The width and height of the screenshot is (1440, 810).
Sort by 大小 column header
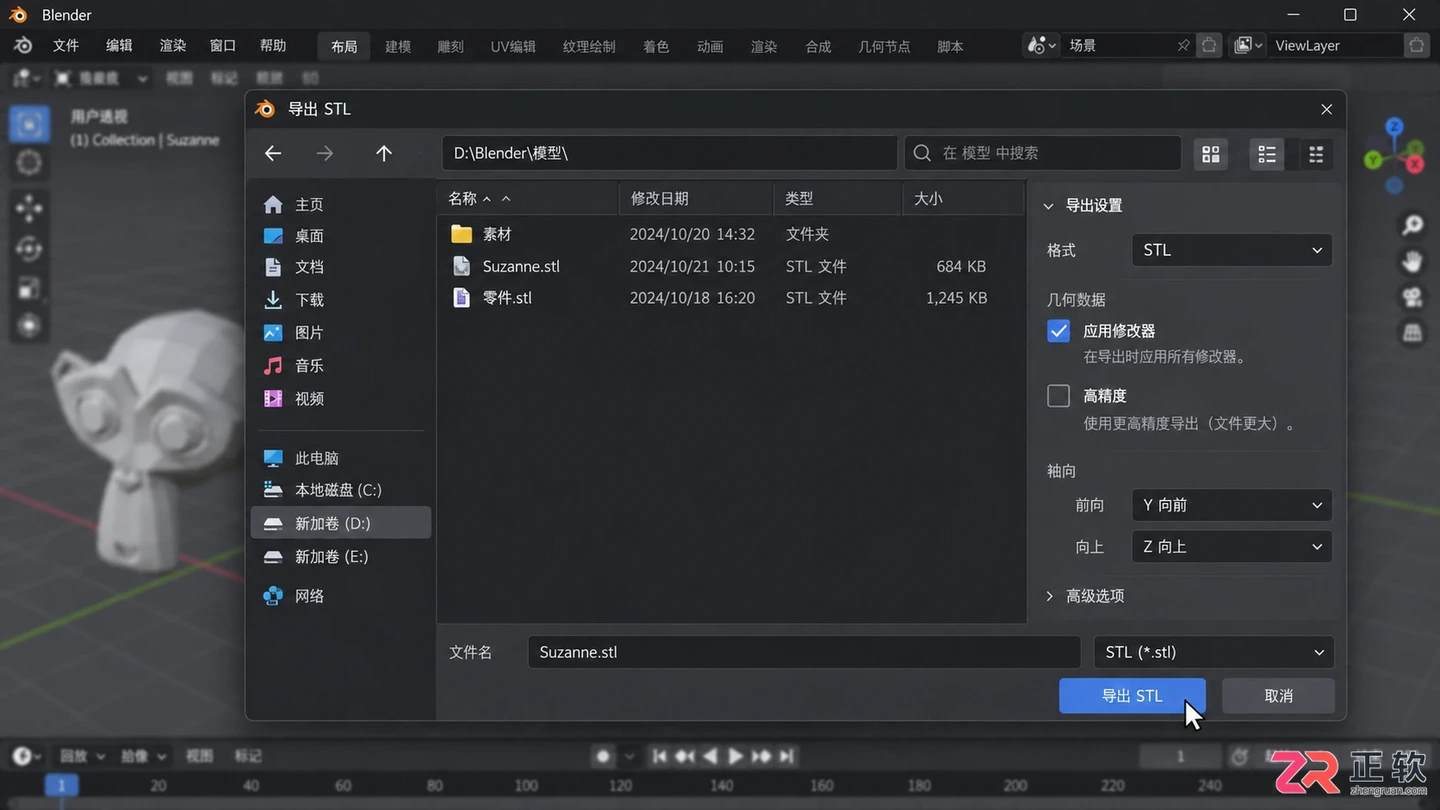(963, 199)
